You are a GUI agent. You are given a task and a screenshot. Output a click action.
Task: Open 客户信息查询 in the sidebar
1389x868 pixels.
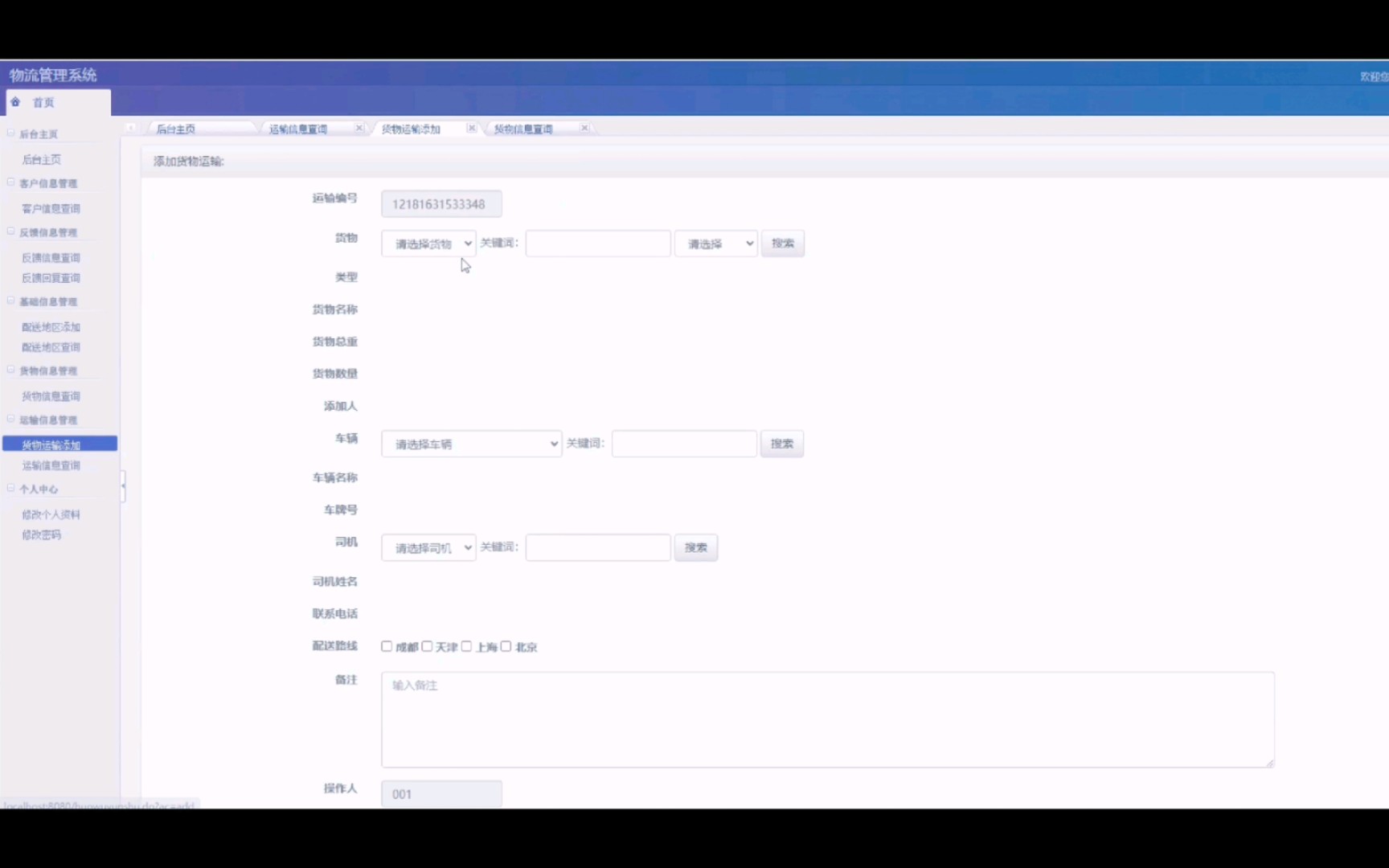click(51, 209)
